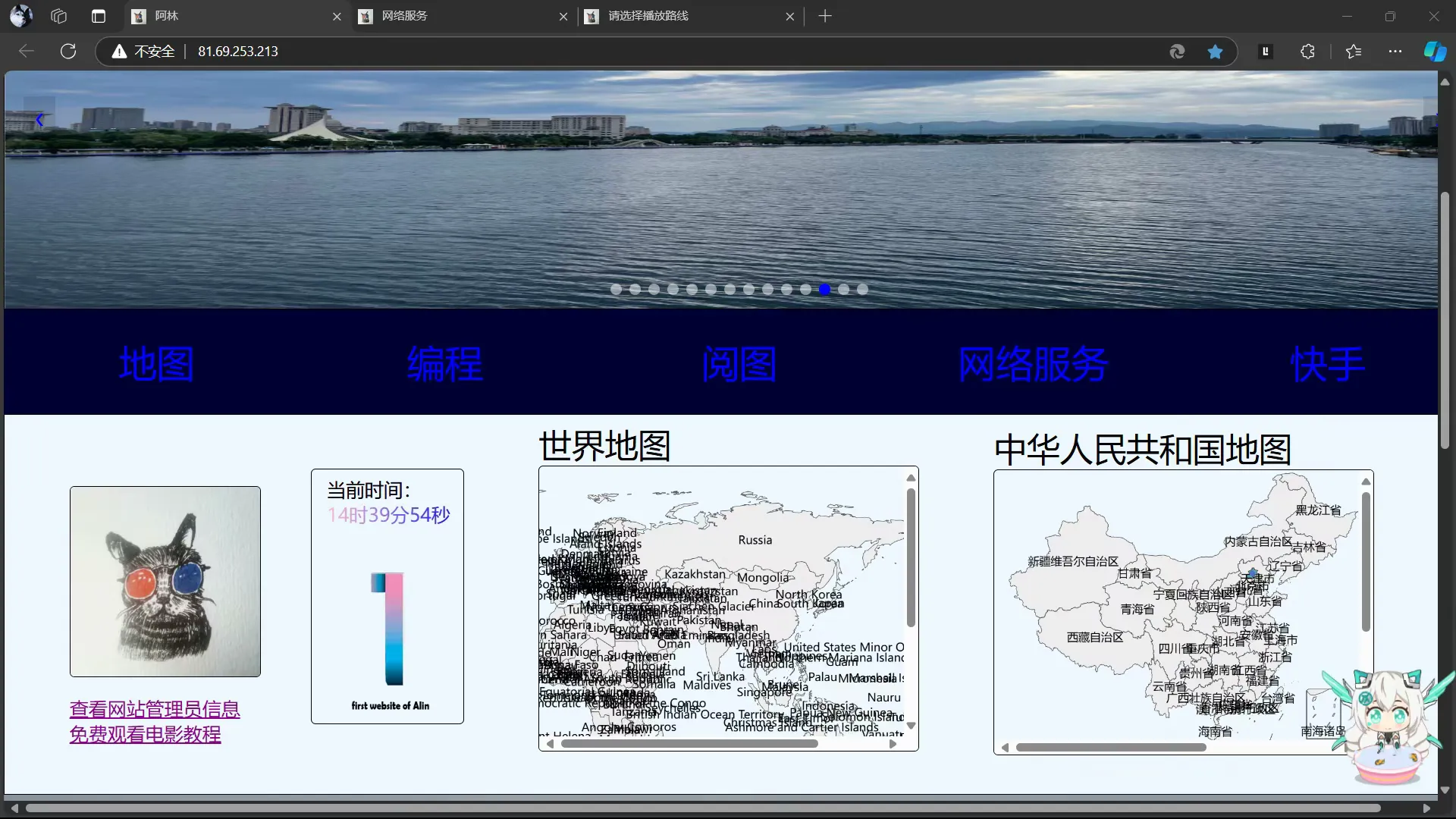The height and width of the screenshot is (819, 1456).
Task: Click the new tab plus button
Action: pos(825,16)
